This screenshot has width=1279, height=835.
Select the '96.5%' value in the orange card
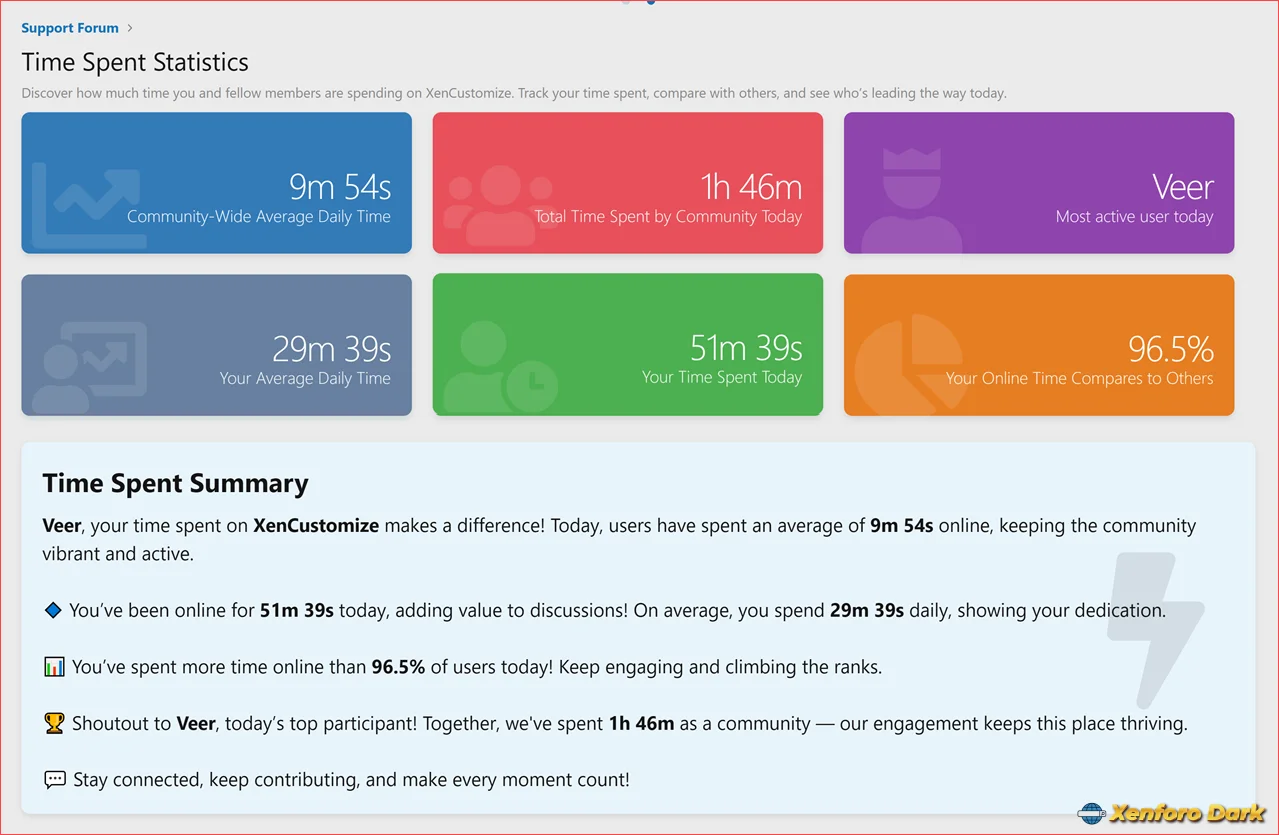pyautogui.click(x=1171, y=349)
